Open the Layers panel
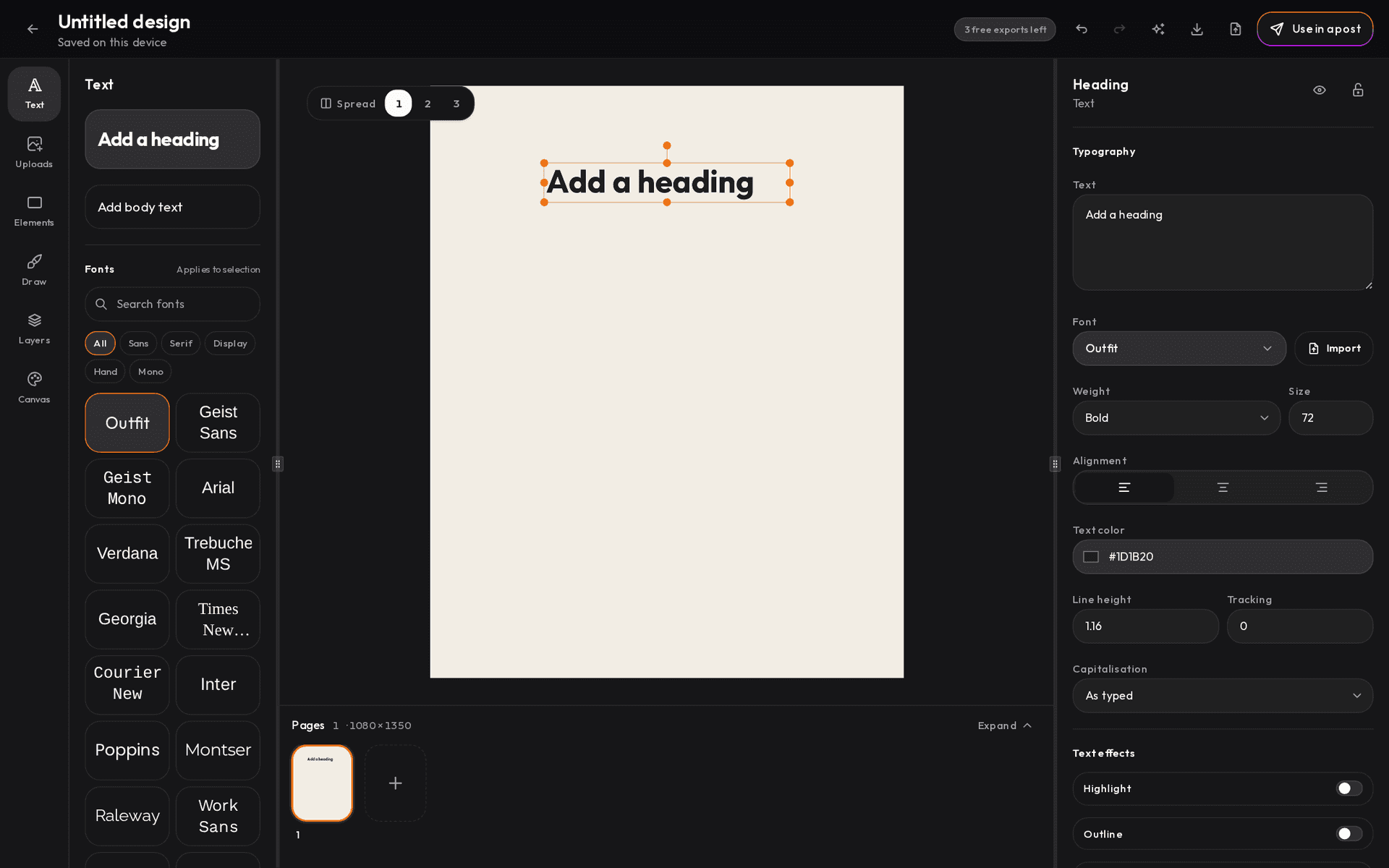 tap(34, 329)
